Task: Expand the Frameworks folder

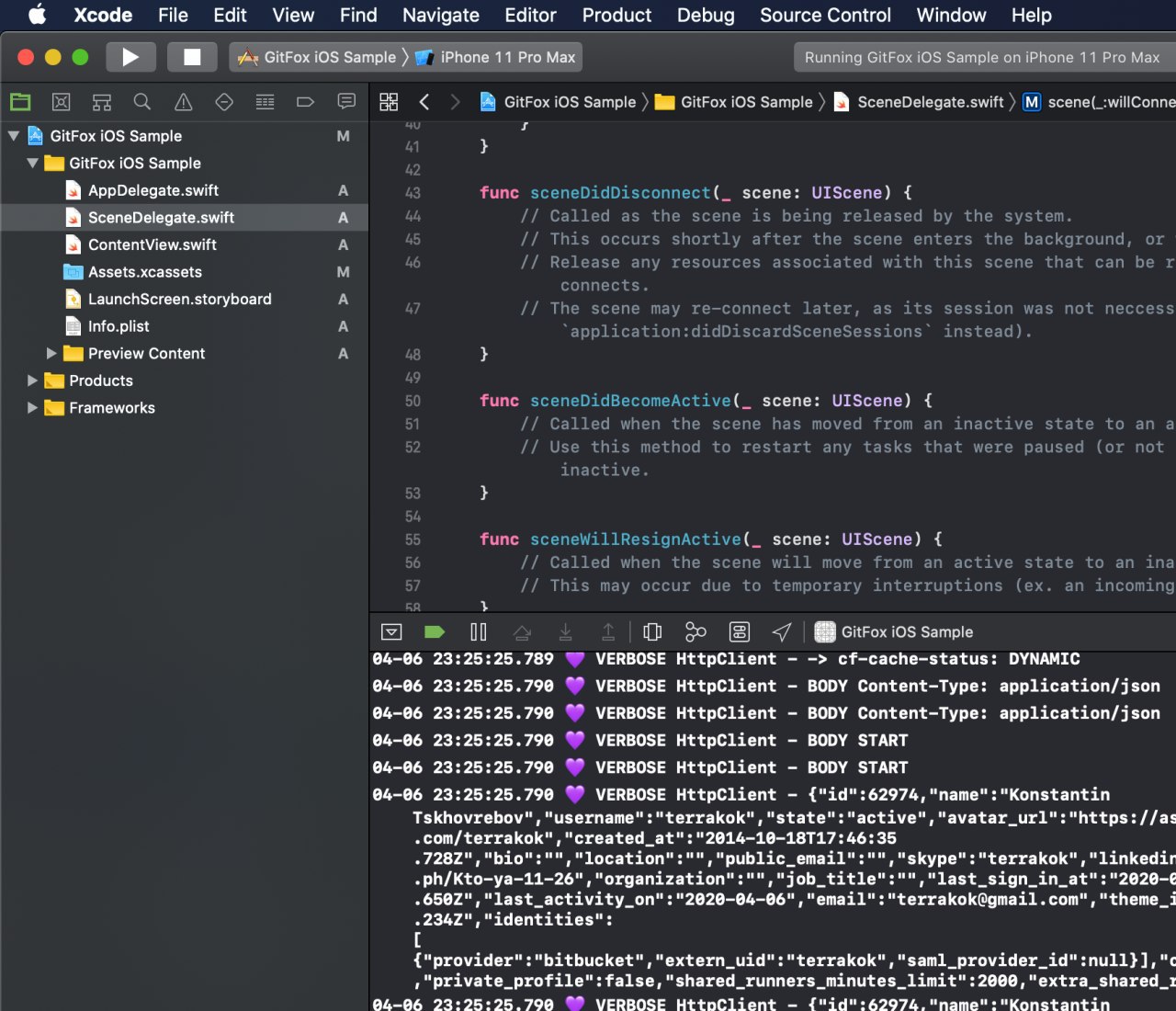Action: (33, 407)
